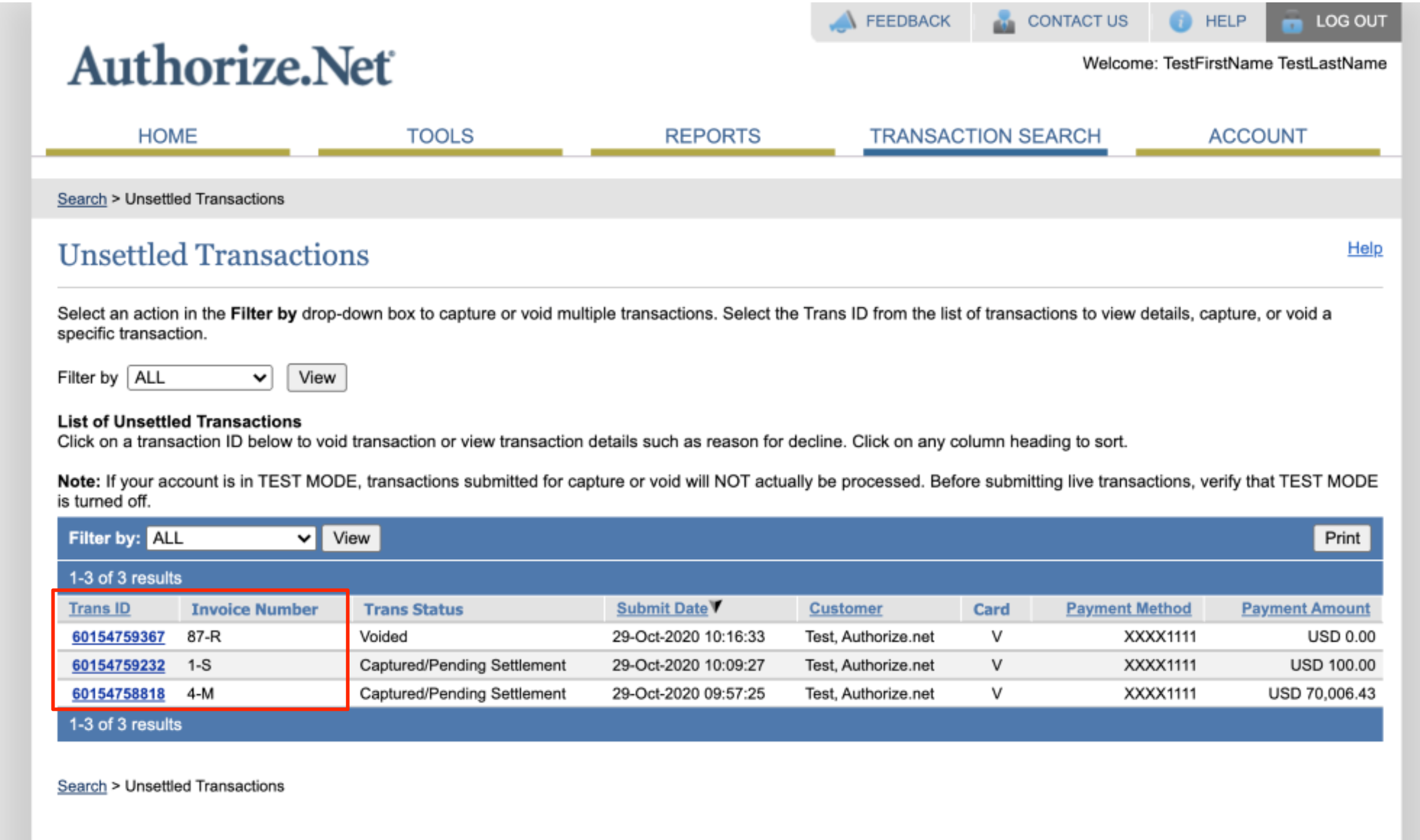
Task: Click the Unsettled Transactions page heading
Action: [x=213, y=255]
